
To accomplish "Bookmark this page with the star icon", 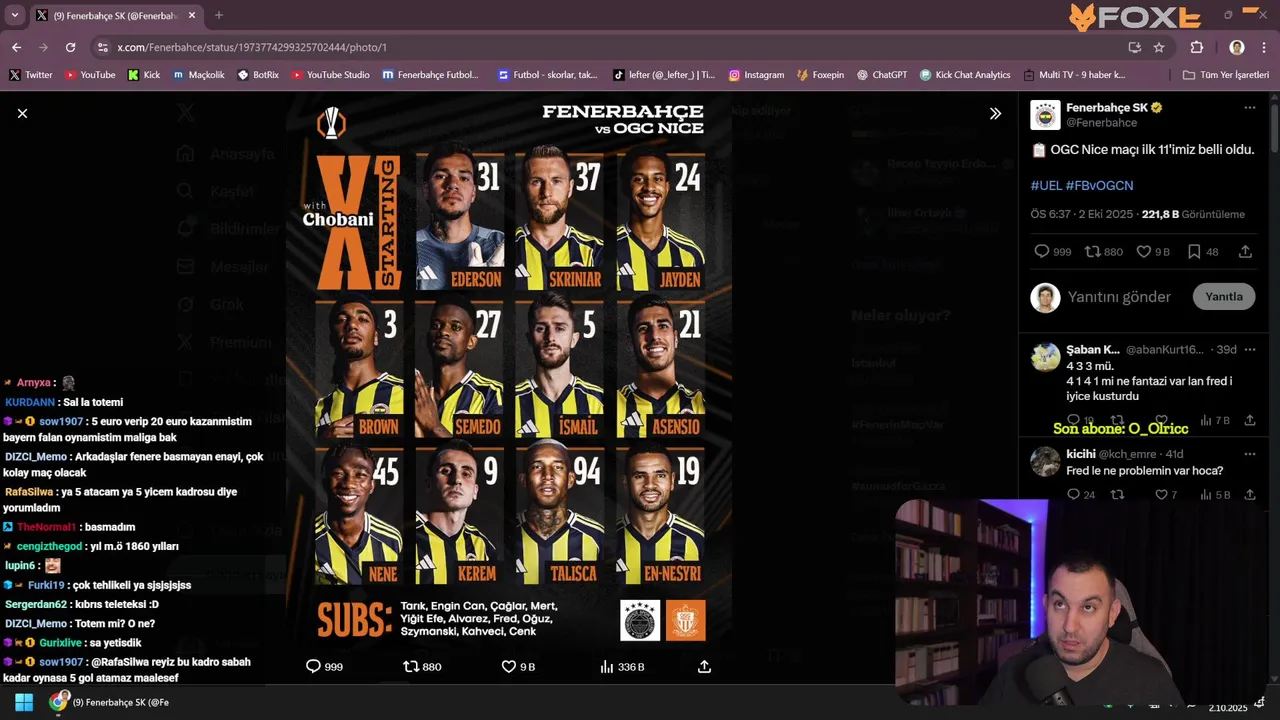I will (1159, 47).
